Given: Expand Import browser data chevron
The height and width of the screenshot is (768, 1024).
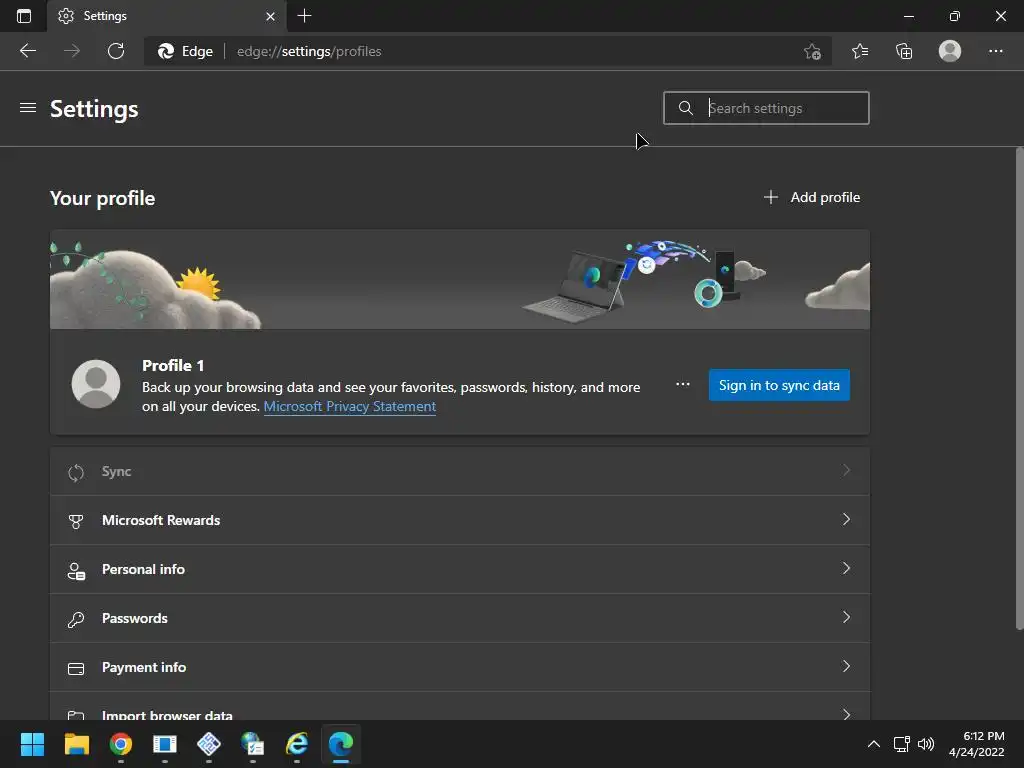Looking at the screenshot, I should [846, 714].
